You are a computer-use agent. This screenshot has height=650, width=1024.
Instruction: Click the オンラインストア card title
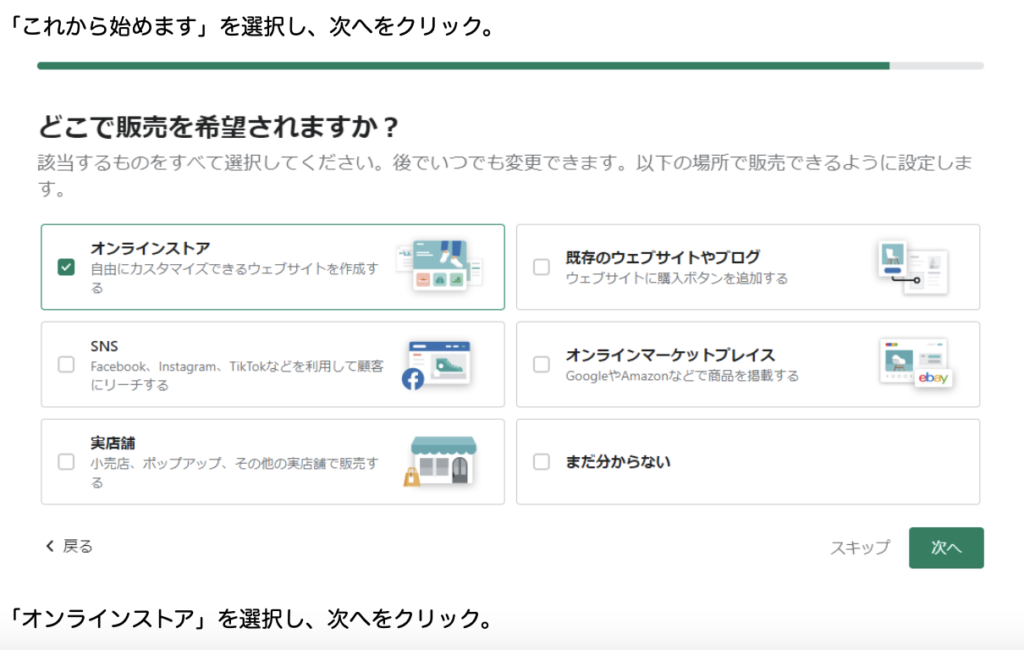pyautogui.click(x=150, y=248)
